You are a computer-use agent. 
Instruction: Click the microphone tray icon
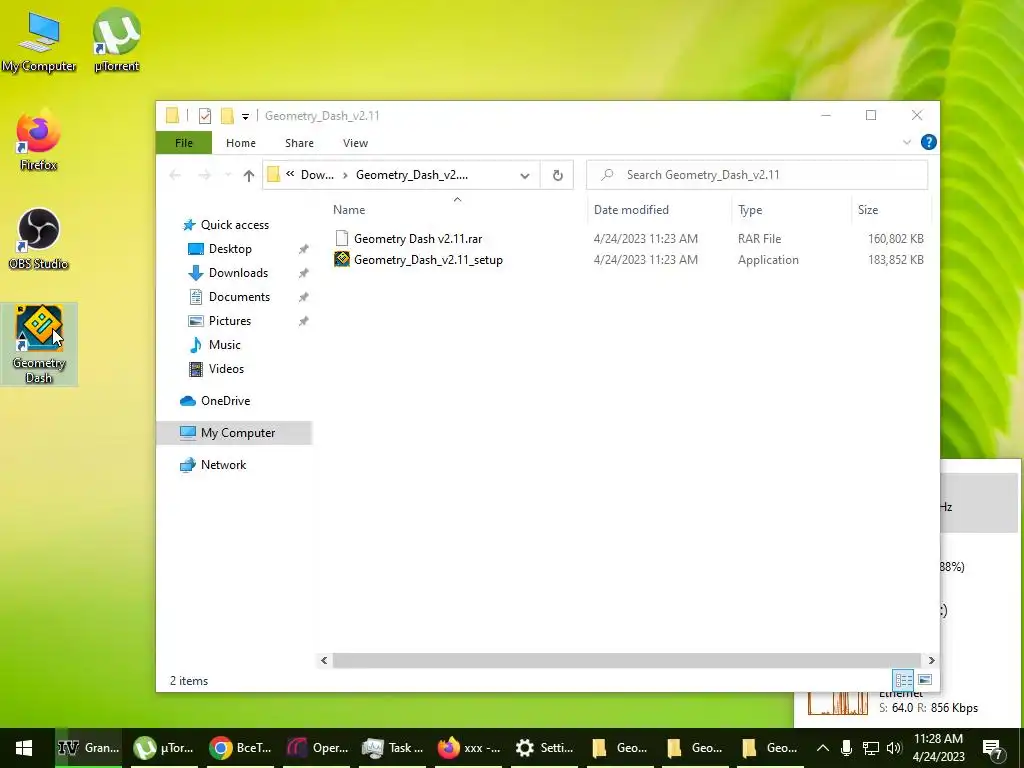point(846,748)
